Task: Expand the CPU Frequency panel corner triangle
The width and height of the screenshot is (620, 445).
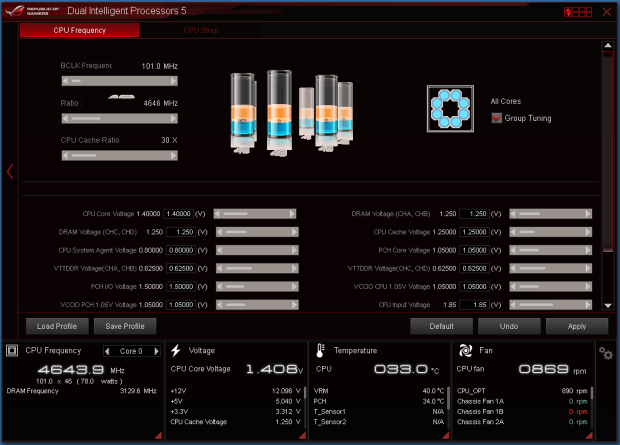Action: 158,435
